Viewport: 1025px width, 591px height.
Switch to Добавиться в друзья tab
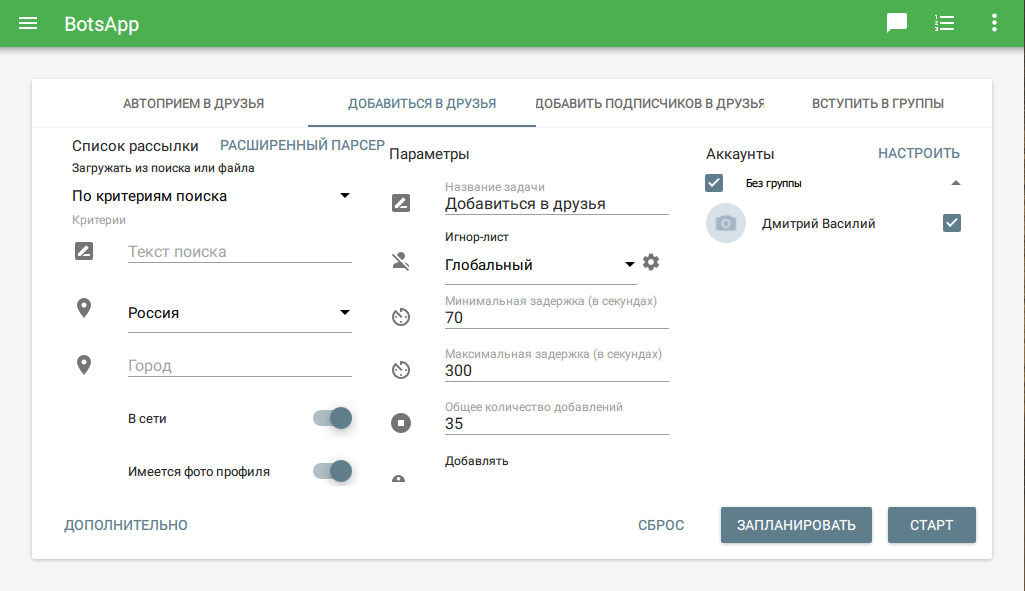pyautogui.click(x=422, y=103)
